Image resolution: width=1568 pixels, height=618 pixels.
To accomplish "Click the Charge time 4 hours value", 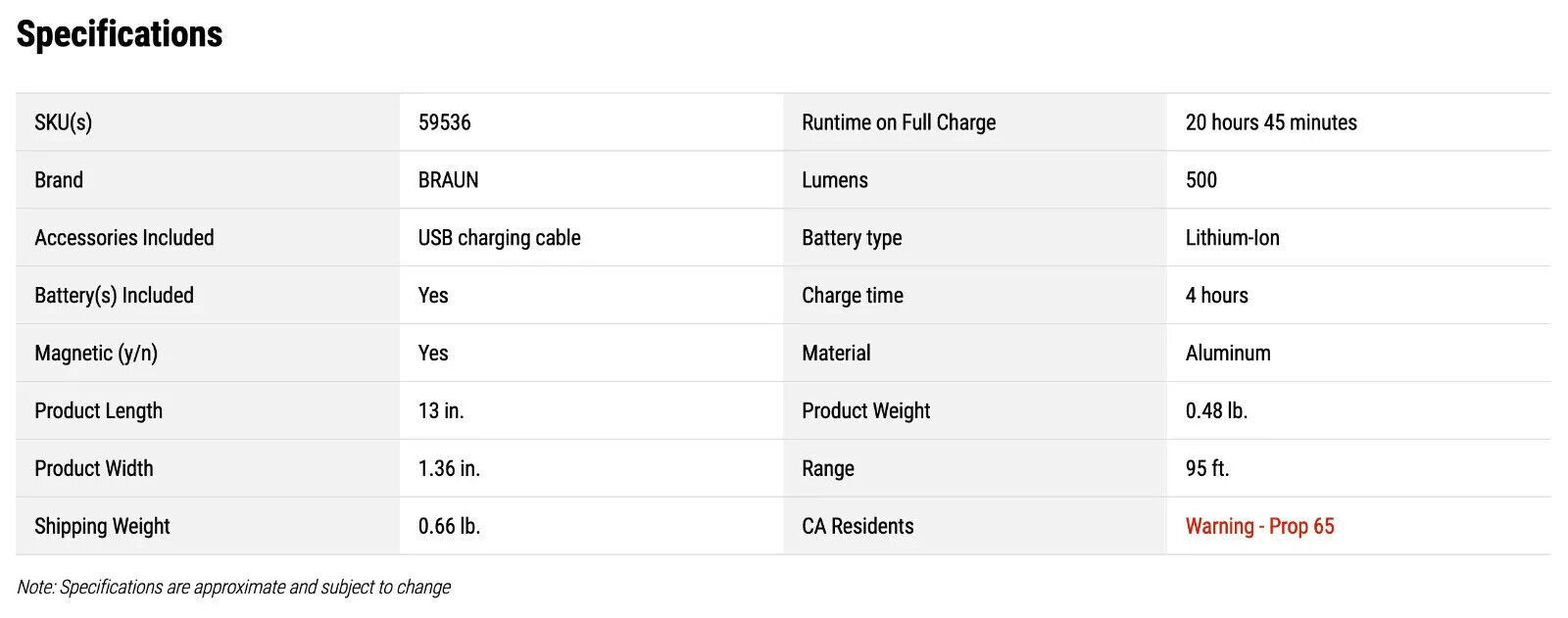I will pos(1216,296).
